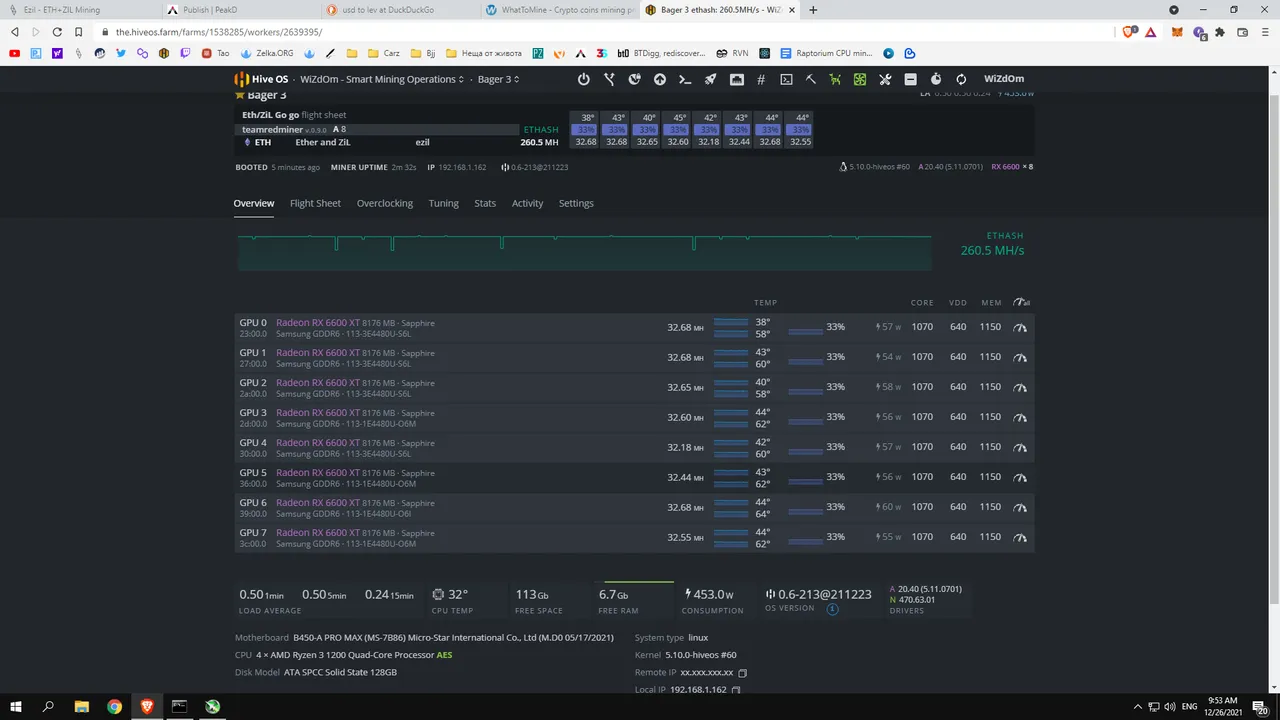Open the Windows Start menu
The width and height of the screenshot is (1280, 720).
point(16,706)
